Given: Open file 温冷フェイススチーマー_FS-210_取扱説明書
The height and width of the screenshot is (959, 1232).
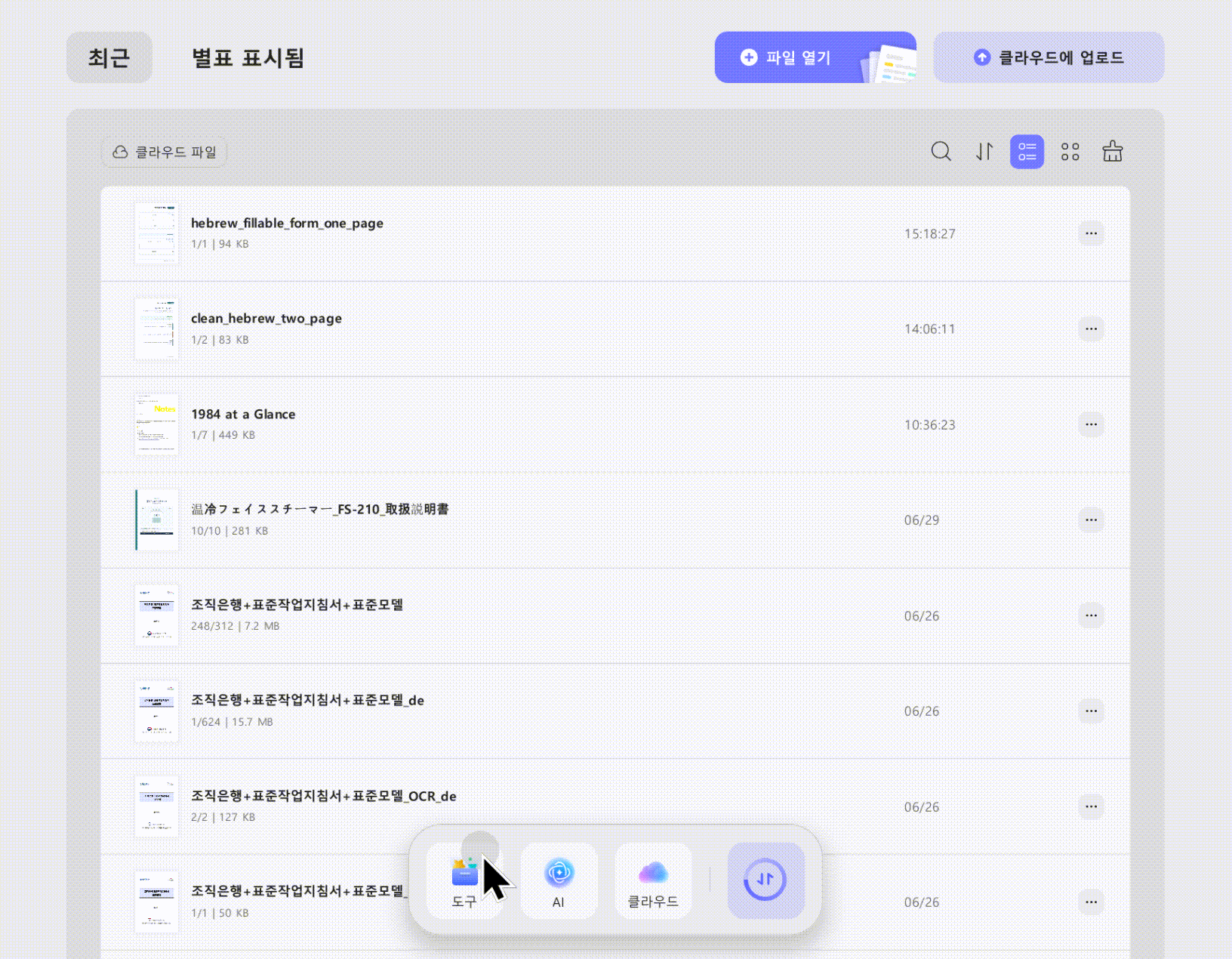Looking at the screenshot, I should (320, 509).
